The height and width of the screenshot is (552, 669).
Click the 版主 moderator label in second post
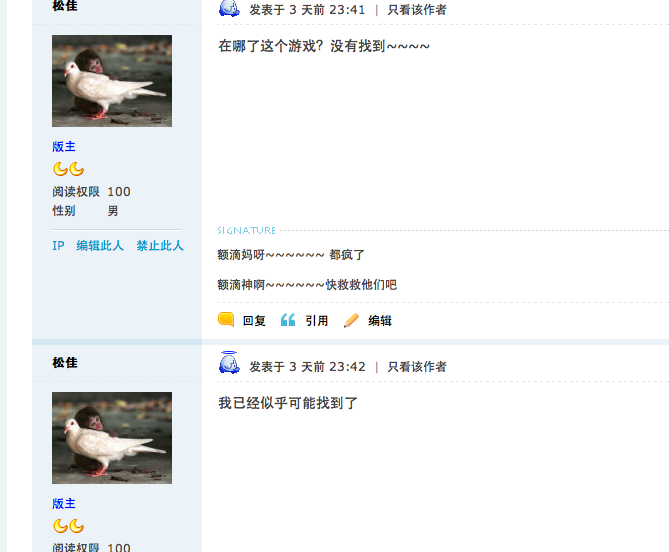tap(64, 504)
